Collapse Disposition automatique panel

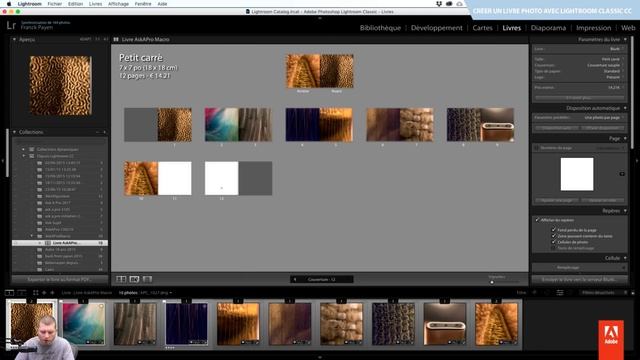tap(625, 108)
